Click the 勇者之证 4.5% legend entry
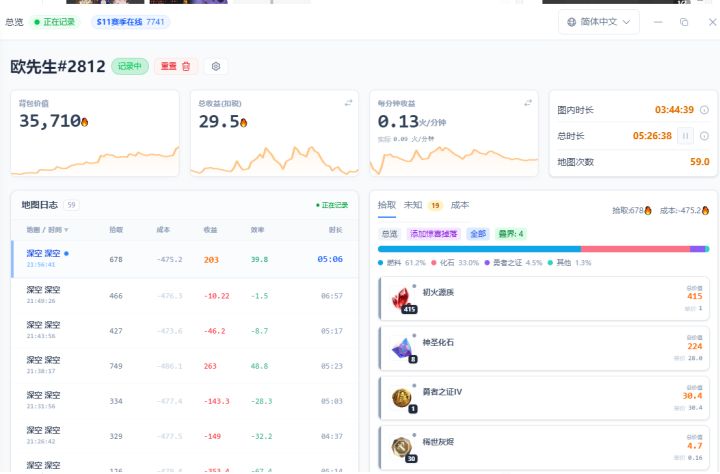 pyautogui.click(x=513, y=263)
